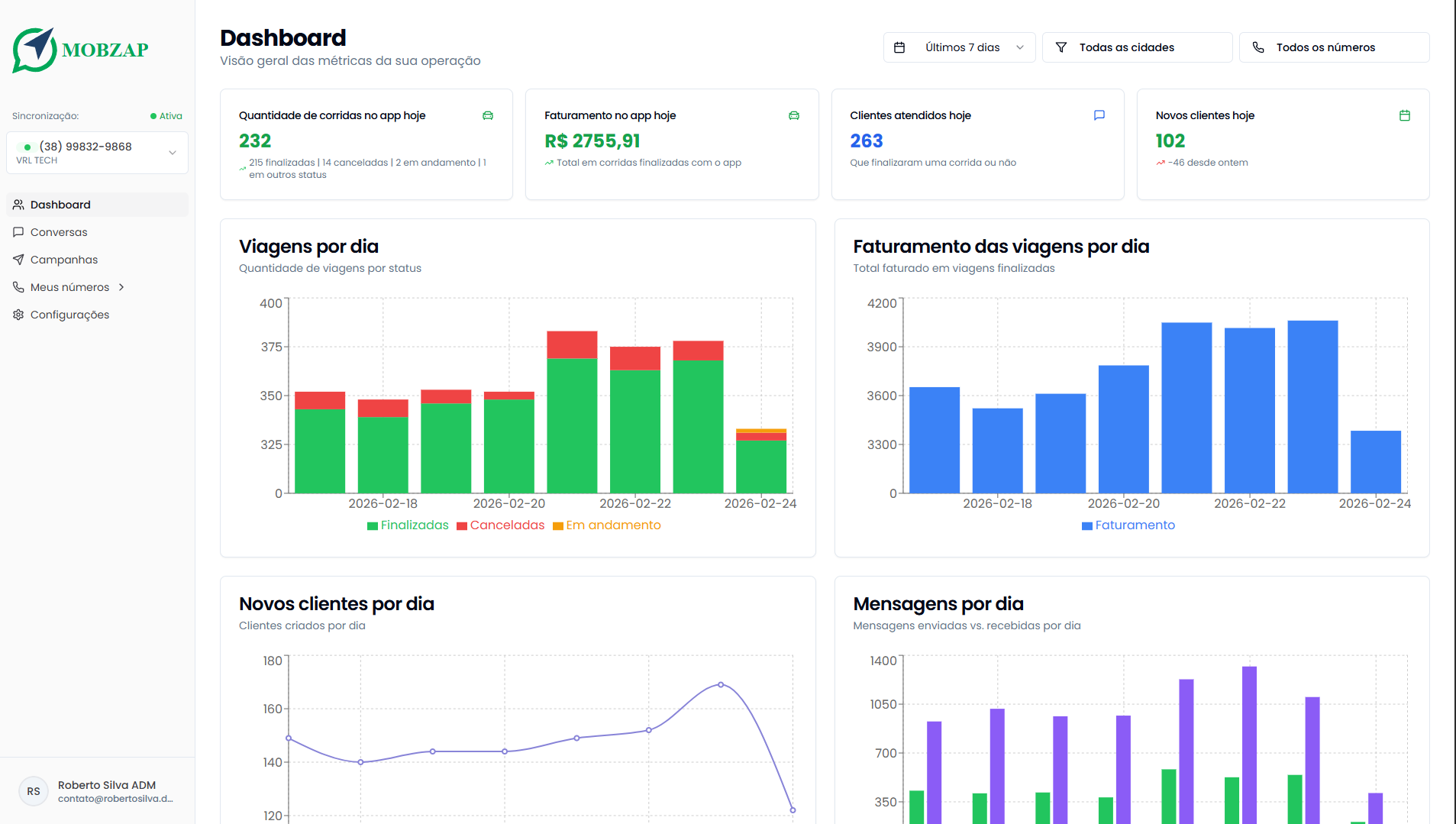This screenshot has height=824, width=1456.
Task: Open the Últimos 7 dias dropdown
Action: [959, 47]
